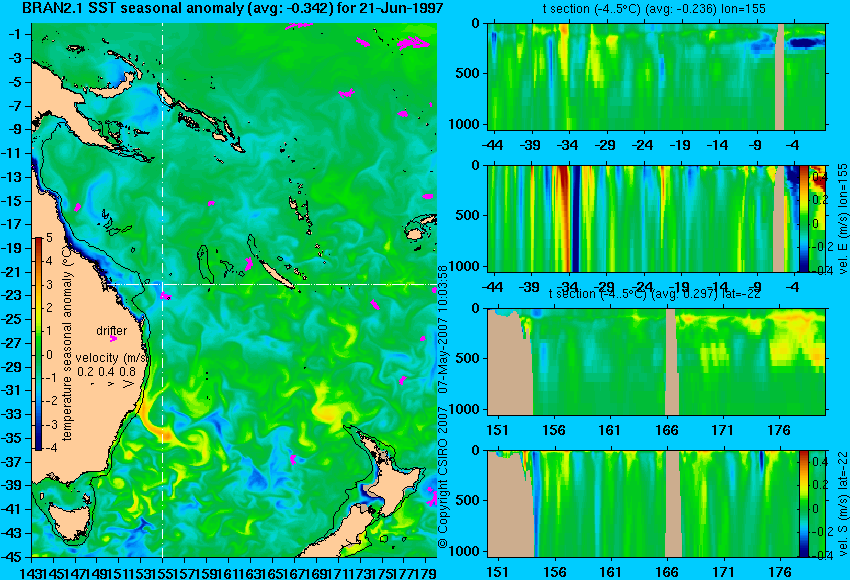Click the magenta drifter marker beside 'drifter' label
Image resolution: width=850 pixels, height=580 pixels.
pyautogui.click(x=113, y=339)
